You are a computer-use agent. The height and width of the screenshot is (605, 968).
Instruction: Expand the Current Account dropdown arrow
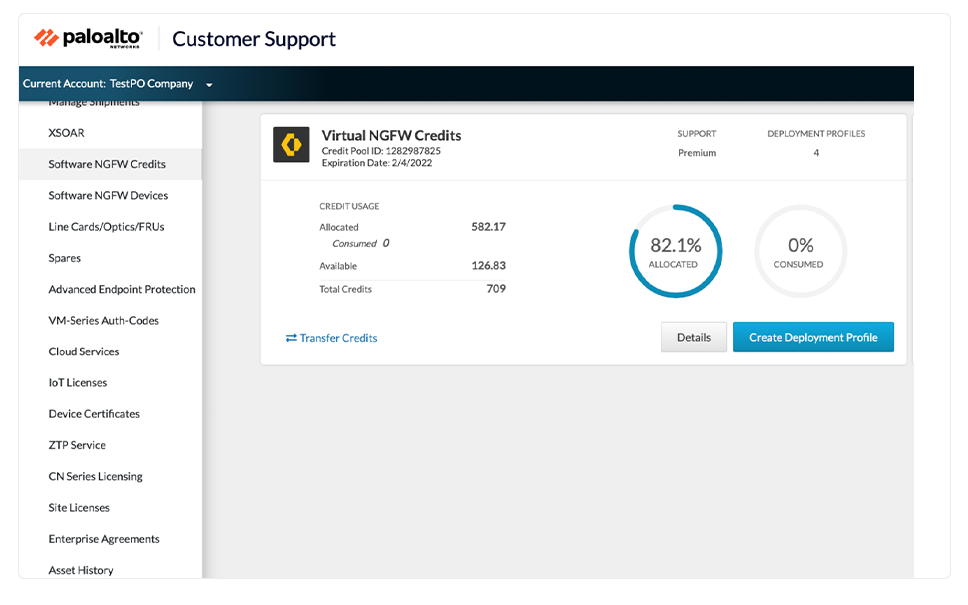point(209,85)
